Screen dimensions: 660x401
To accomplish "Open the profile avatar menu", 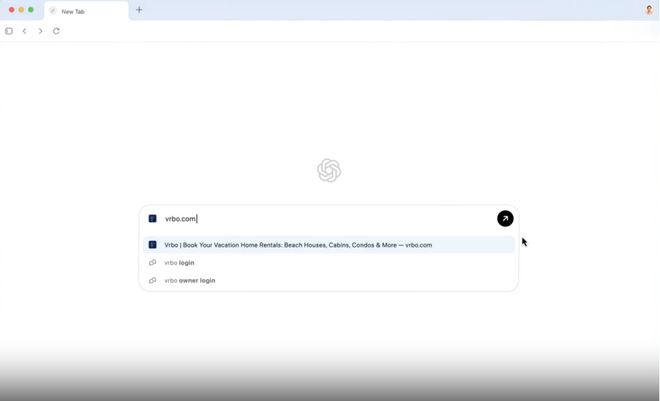I will coord(649,10).
